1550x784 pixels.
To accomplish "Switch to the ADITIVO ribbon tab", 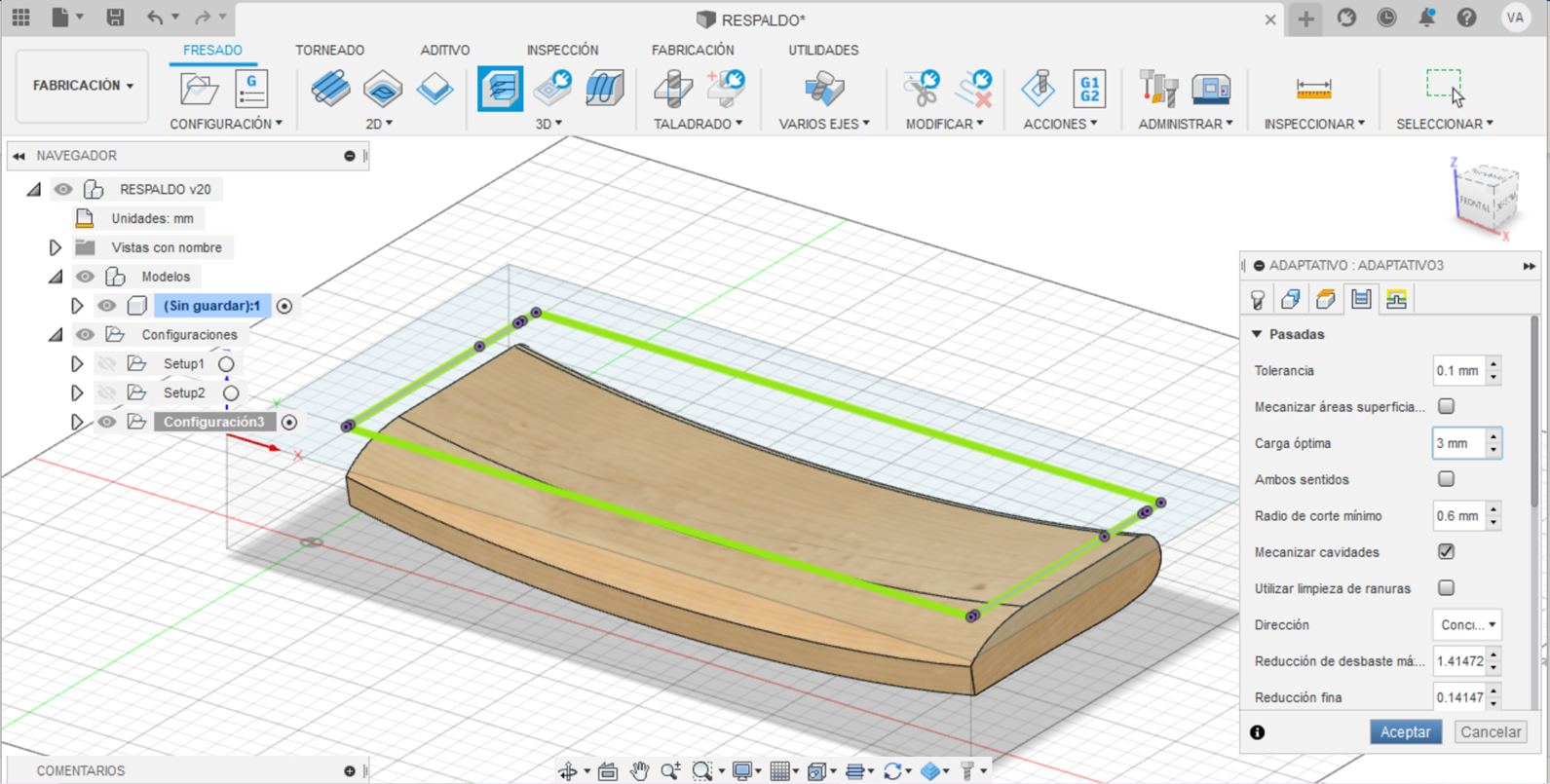I will (x=444, y=50).
